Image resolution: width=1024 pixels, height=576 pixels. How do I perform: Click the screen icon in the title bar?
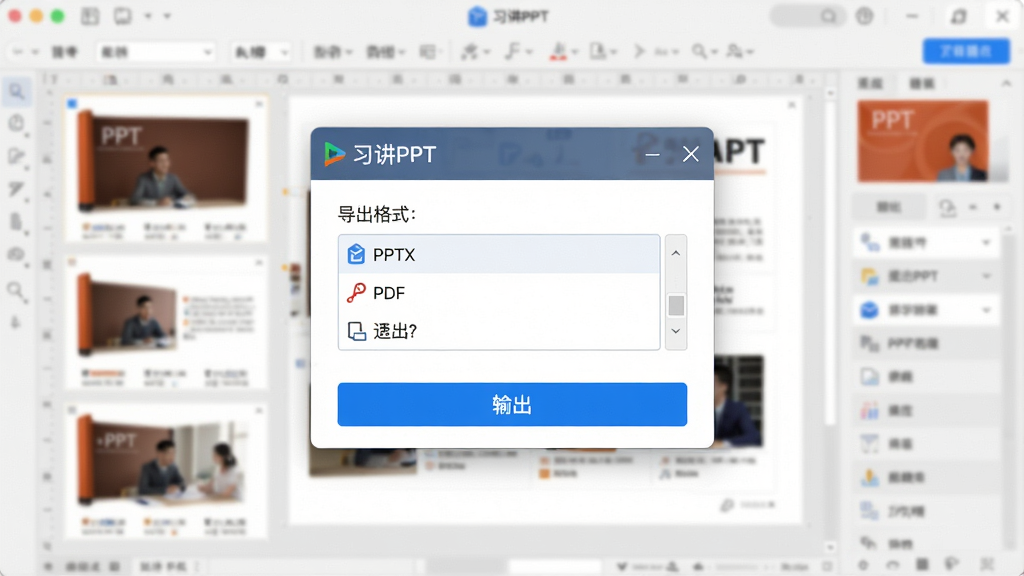123,16
